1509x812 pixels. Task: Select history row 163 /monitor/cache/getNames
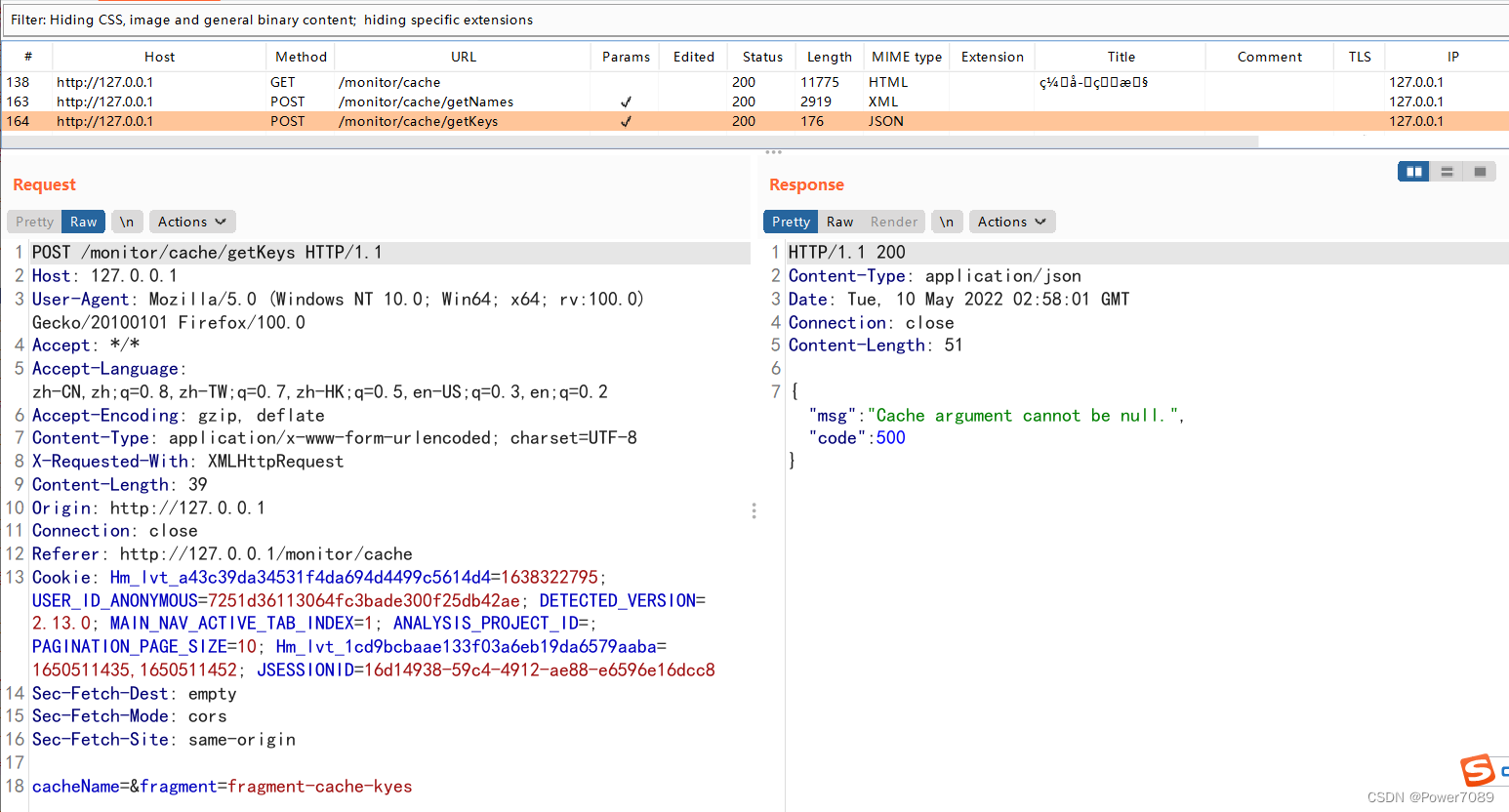[x=755, y=101]
